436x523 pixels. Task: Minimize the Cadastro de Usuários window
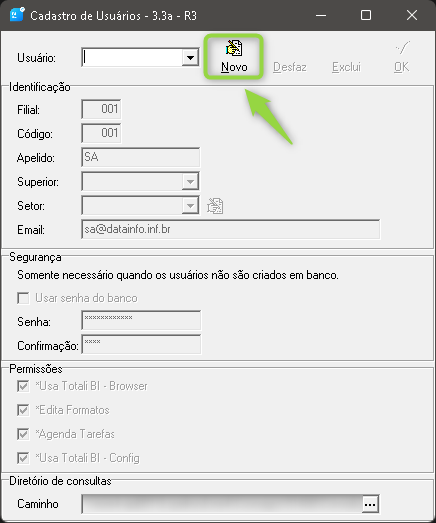pyautogui.click(x=321, y=15)
